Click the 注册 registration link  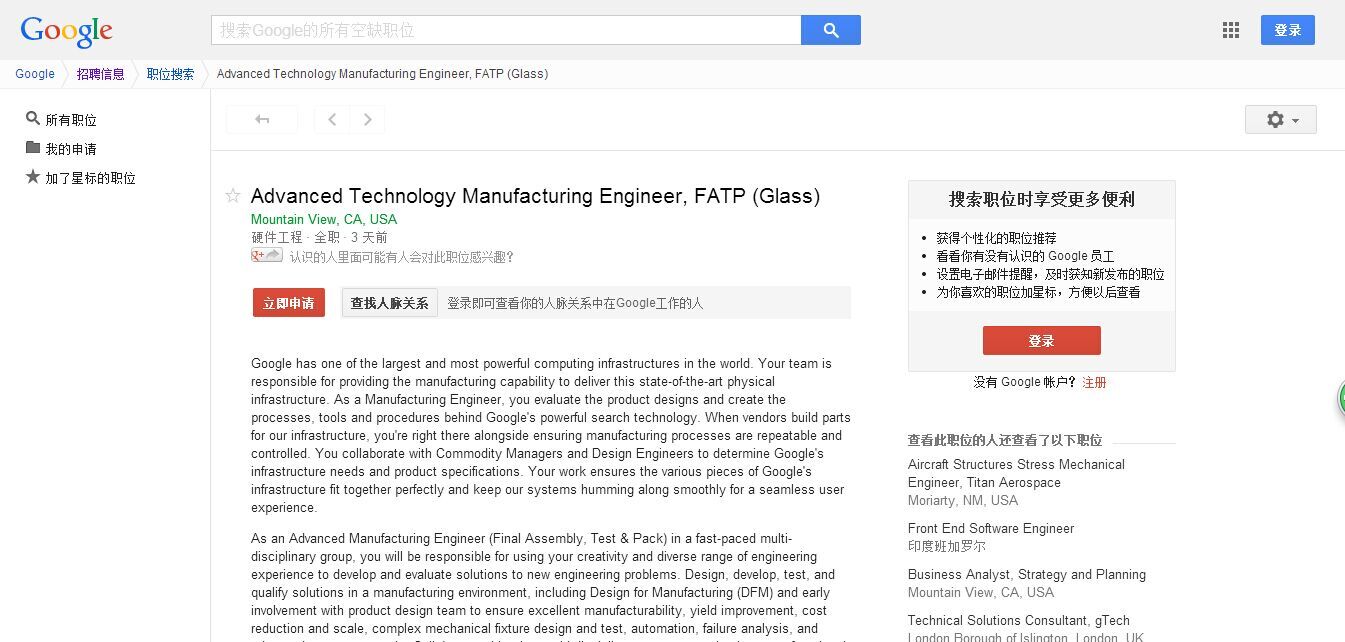(x=1094, y=382)
